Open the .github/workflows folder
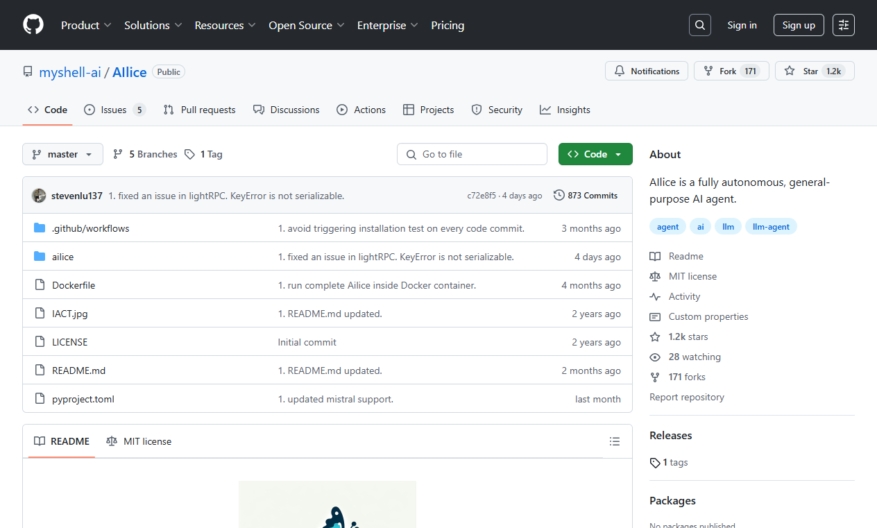The image size is (877, 528). click(x=91, y=228)
